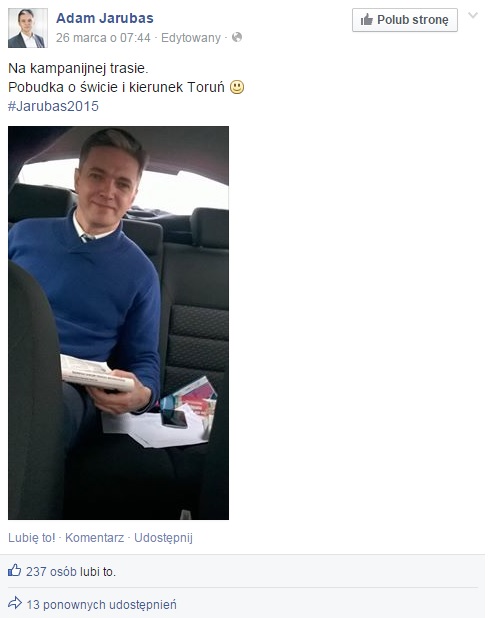Toggle like with Lubię to!
Screen dimensions: 488x618
click(32, 538)
